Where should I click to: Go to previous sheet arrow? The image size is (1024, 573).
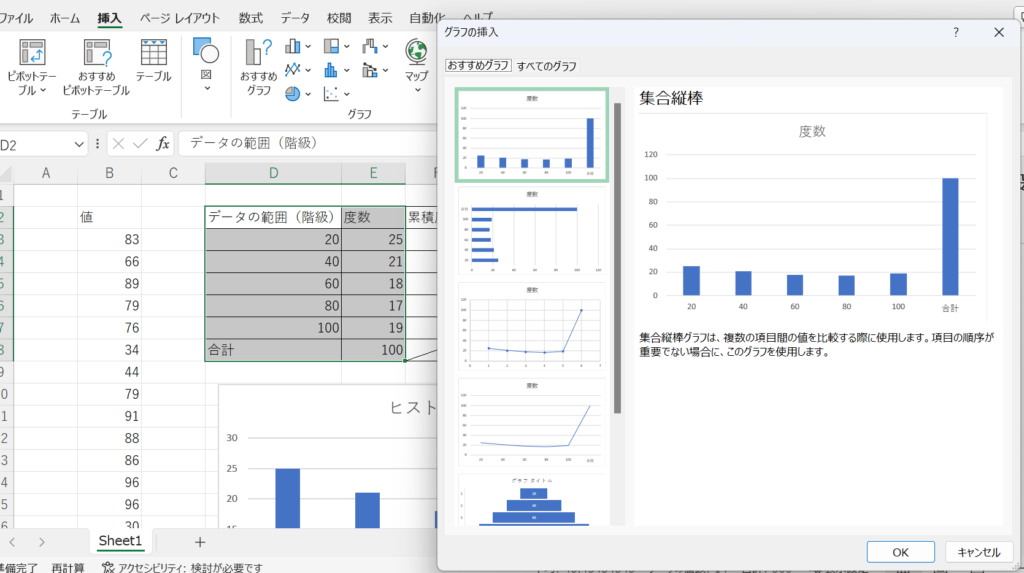click(x=12, y=542)
